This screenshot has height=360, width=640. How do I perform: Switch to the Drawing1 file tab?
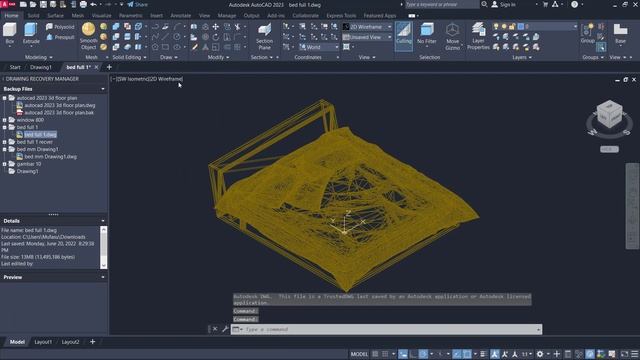click(x=40, y=67)
